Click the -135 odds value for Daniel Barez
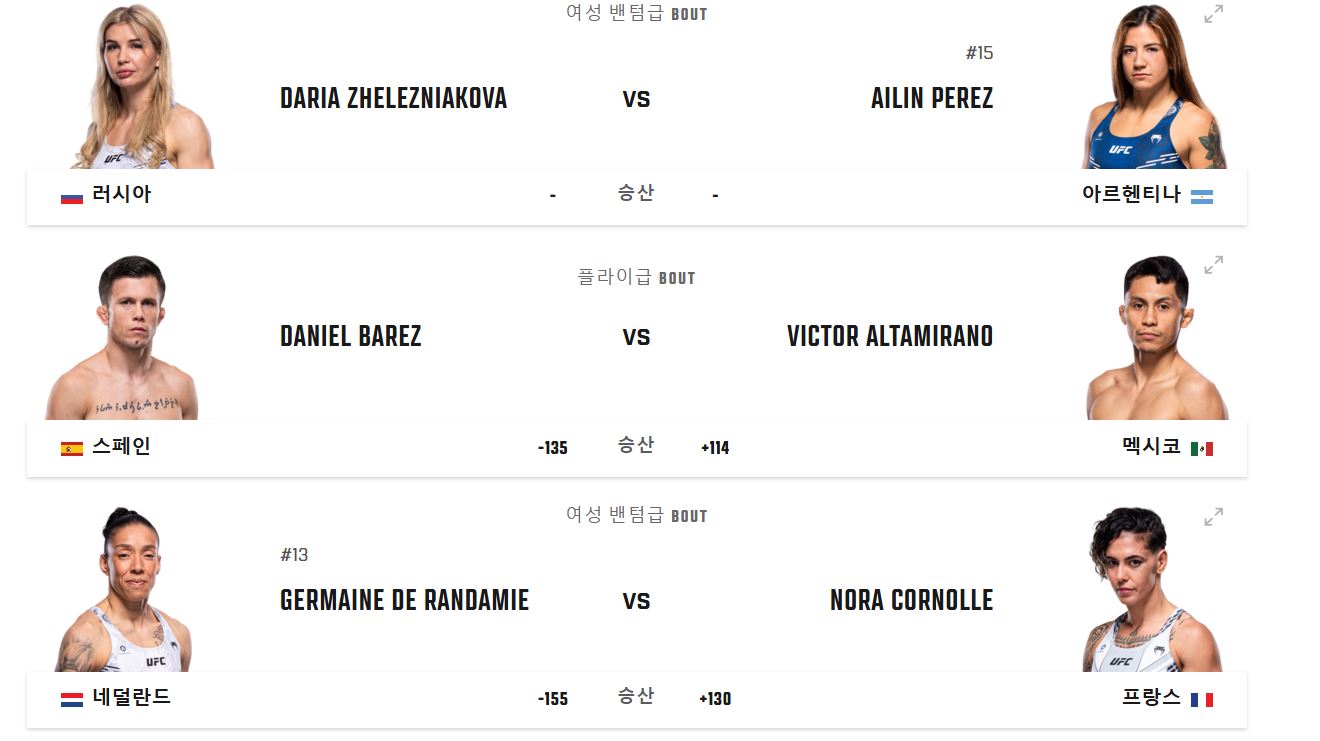This screenshot has width=1320, height=741. click(551, 449)
